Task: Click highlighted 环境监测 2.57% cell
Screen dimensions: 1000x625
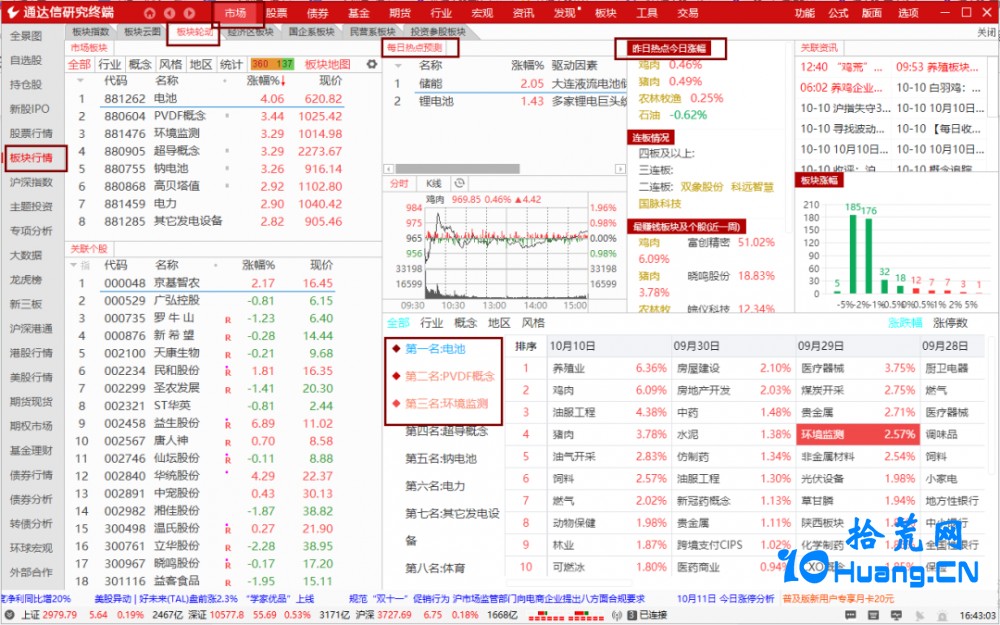Action: point(858,434)
